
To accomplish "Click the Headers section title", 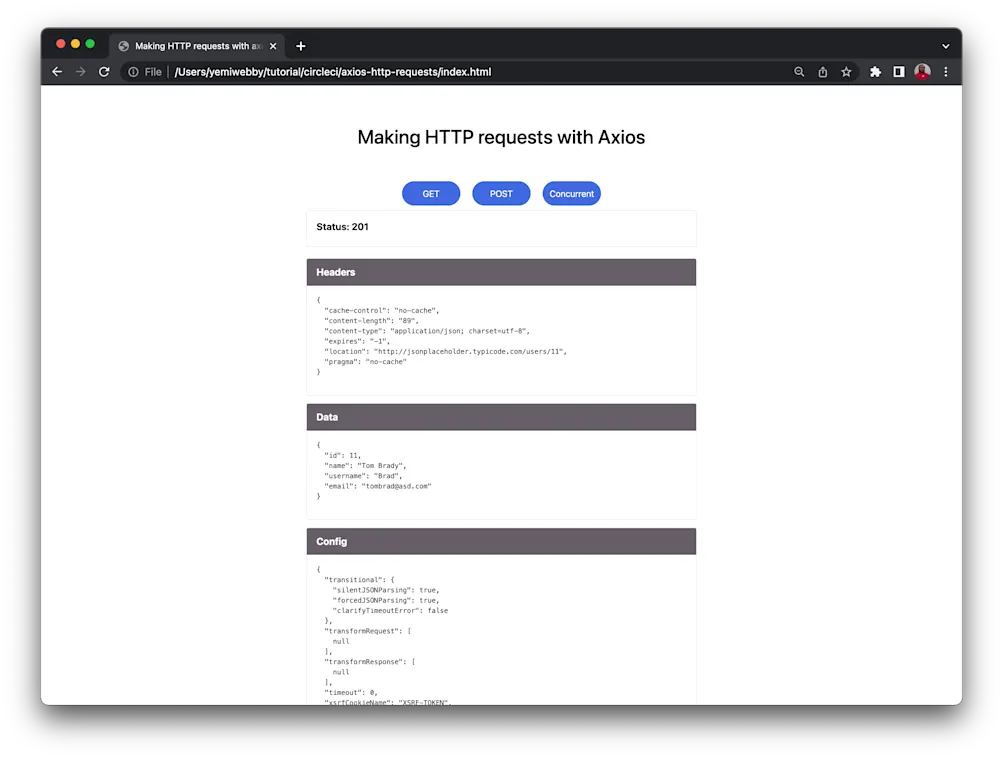I will [x=335, y=272].
